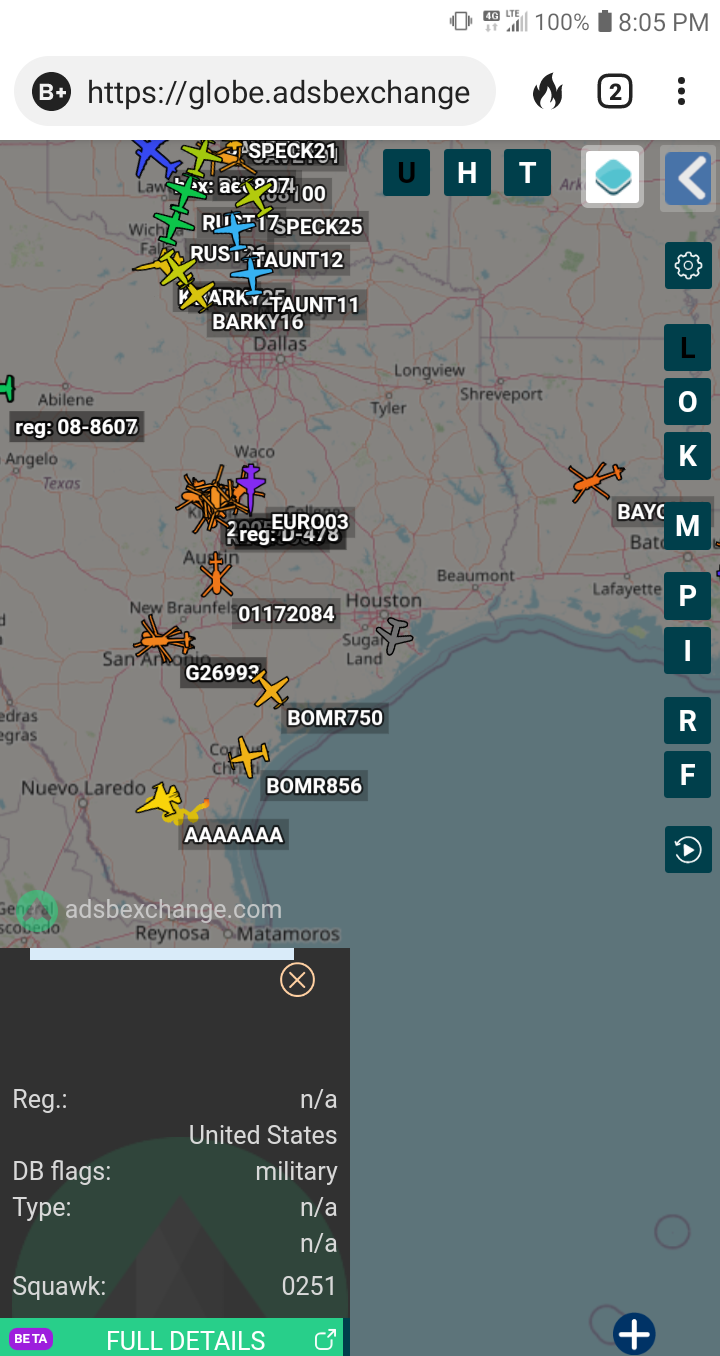Click the 01172084 label
Screen dimensions: 720x1356
tap(286, 614)
